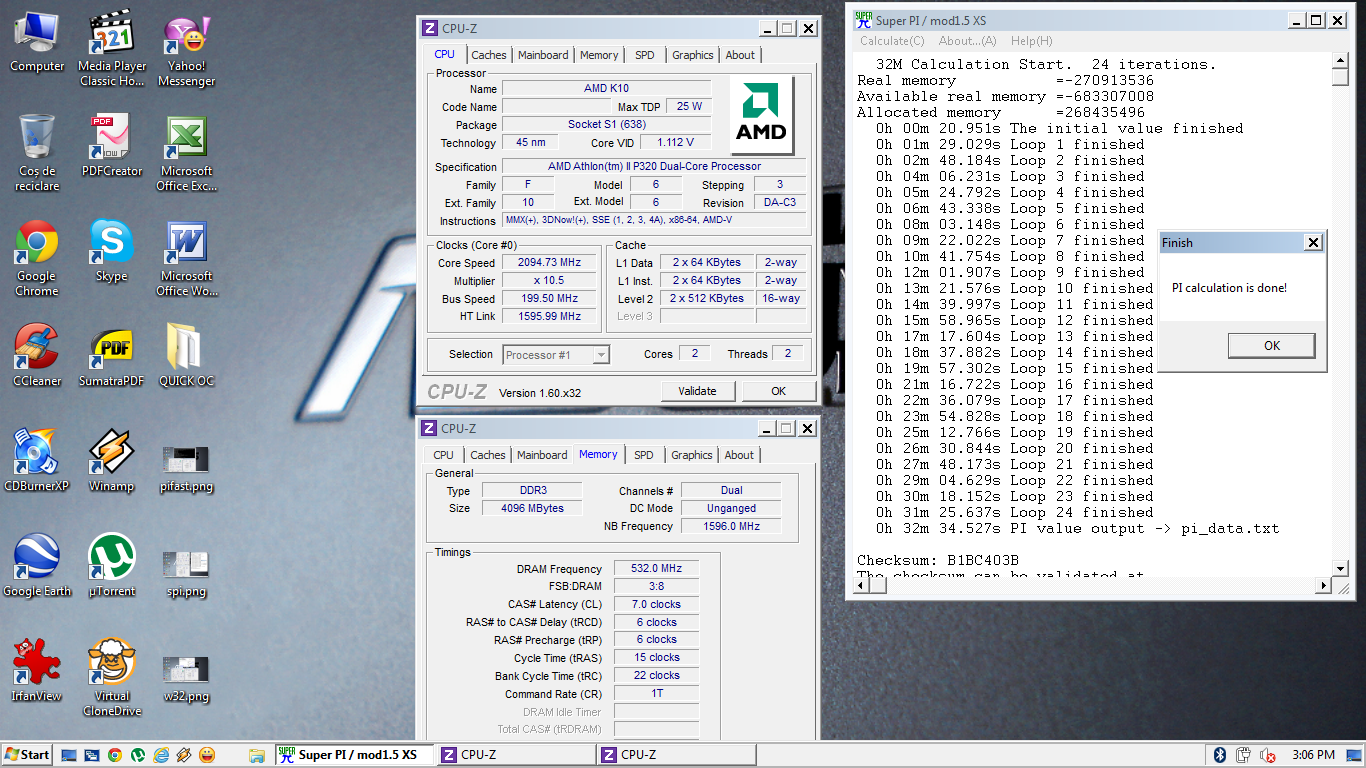Screen dimensions: 1366x768
Task: Switch to Mainboard tab in CPU-Z processor window
Action: [543, 55]
